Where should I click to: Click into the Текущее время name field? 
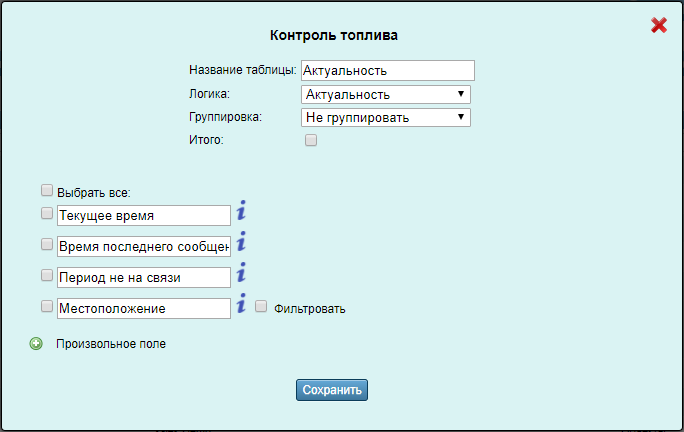tap(144, 215)
